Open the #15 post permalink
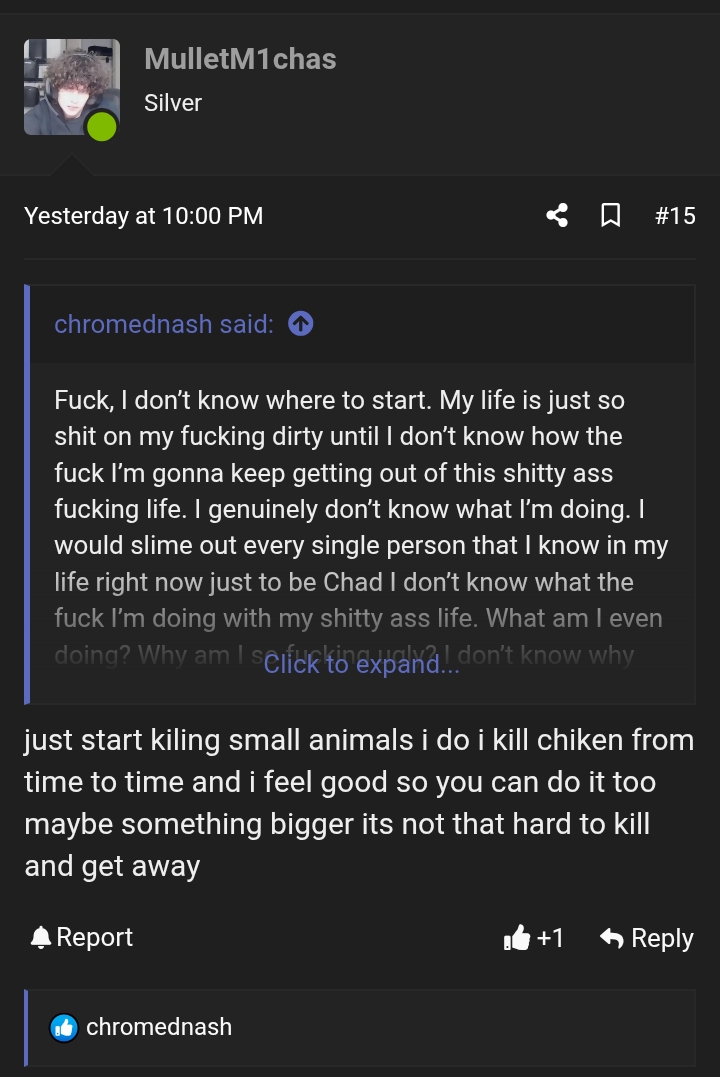 click(675, 215)
